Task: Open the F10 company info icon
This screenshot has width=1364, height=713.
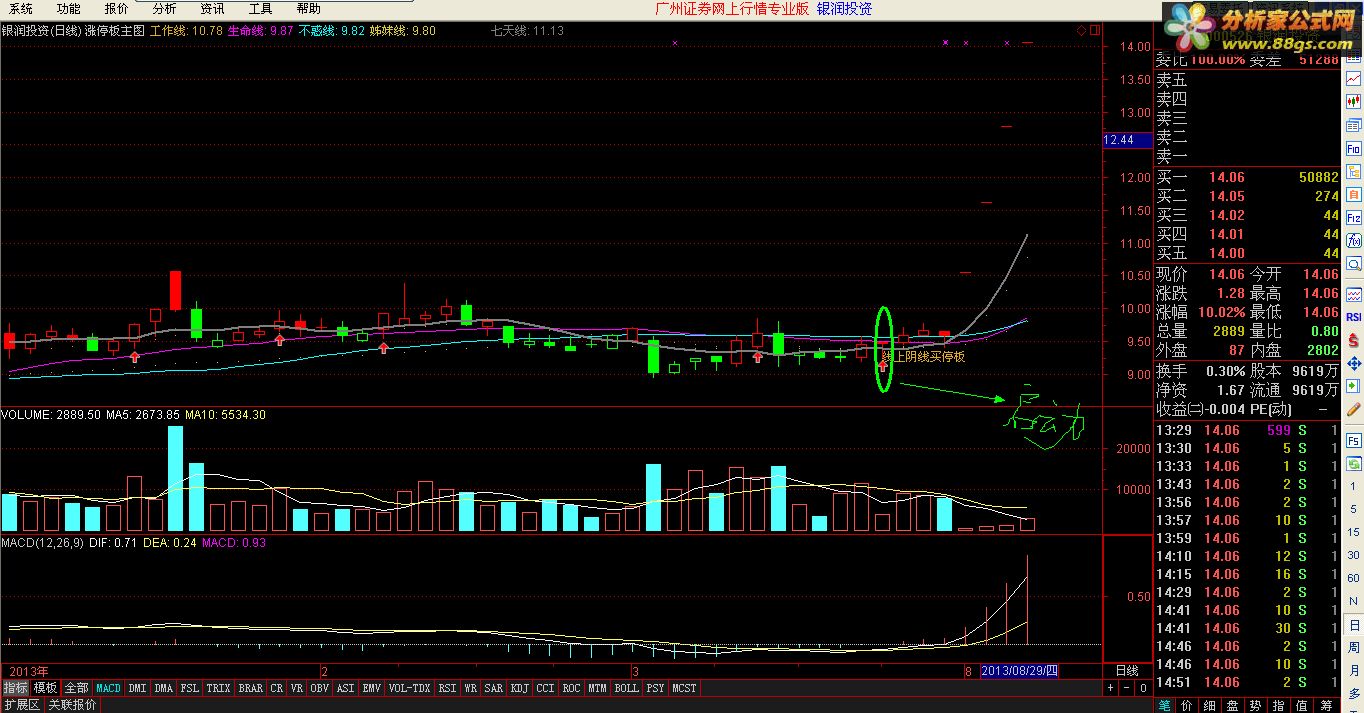Action: point(1354,149)
